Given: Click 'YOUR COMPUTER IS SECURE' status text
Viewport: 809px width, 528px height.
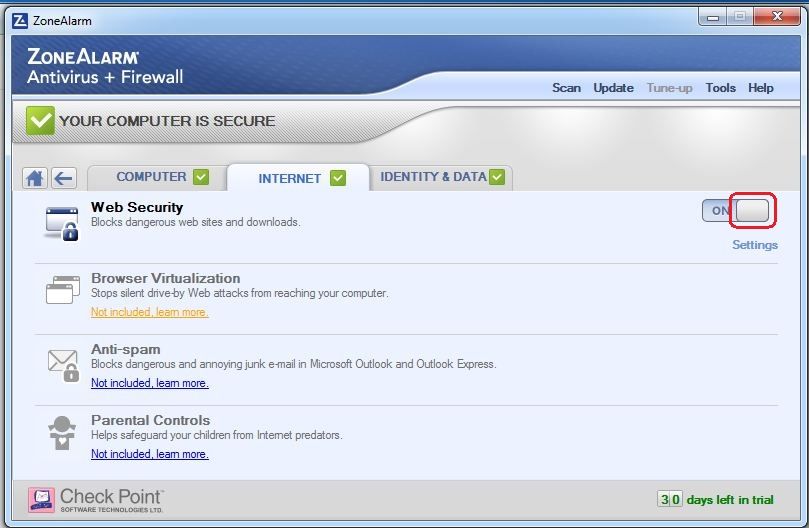Looking at the screenshot, I should (x=167, y=121).
